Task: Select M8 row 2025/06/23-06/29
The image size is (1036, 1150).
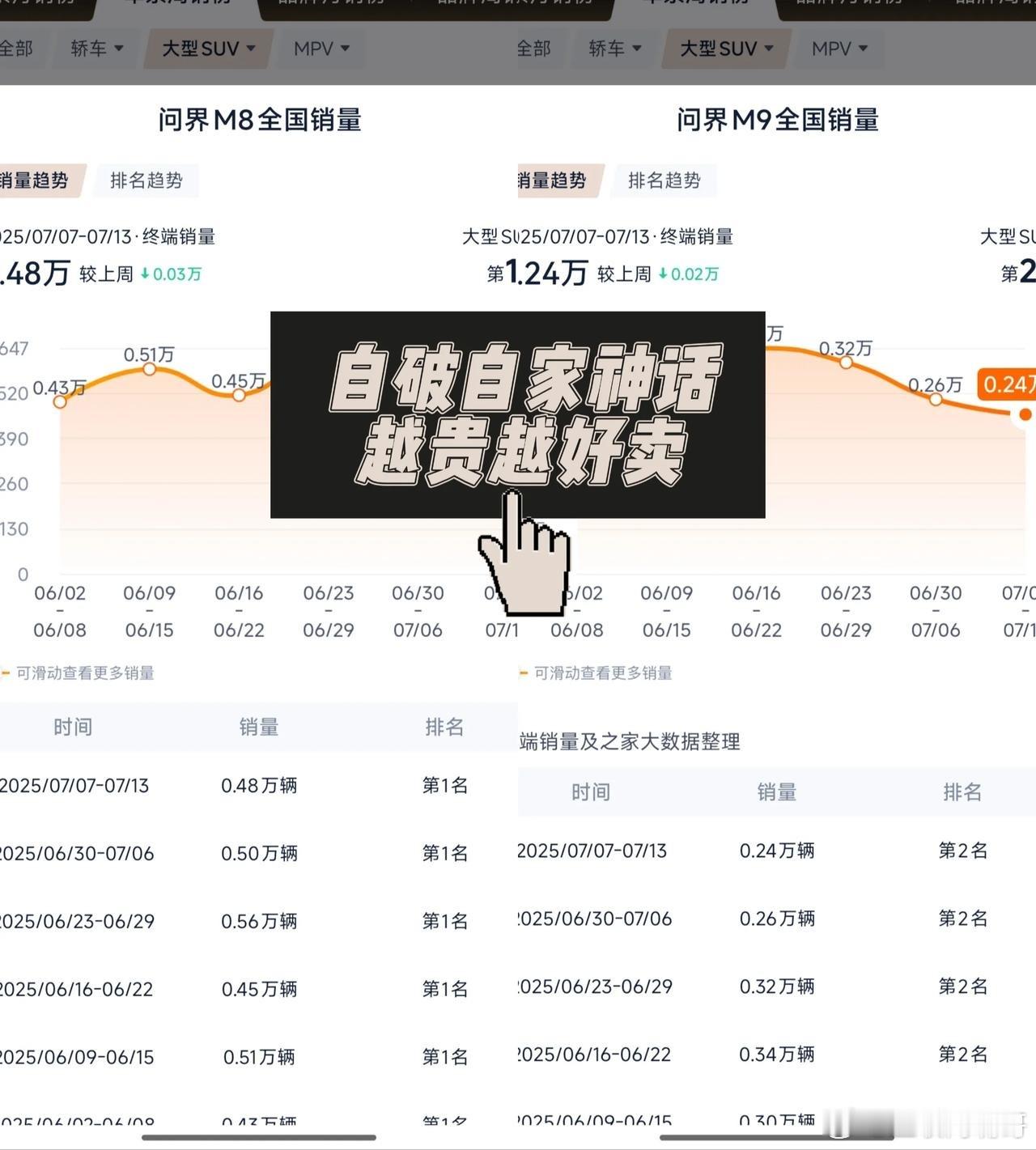Action: coord(259,921)
